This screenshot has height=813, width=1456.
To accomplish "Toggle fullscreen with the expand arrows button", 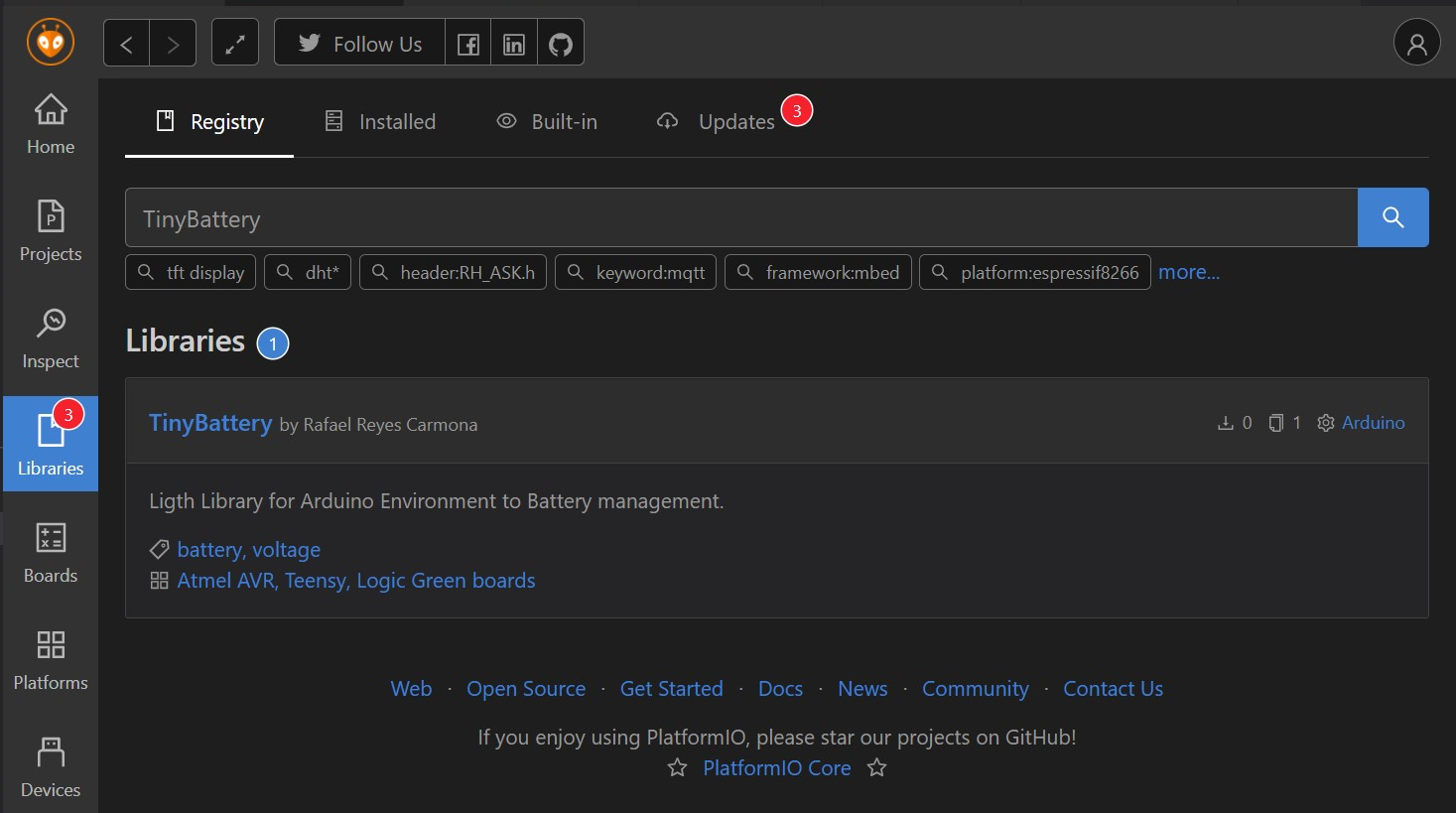I will click(x=235, y=44).
